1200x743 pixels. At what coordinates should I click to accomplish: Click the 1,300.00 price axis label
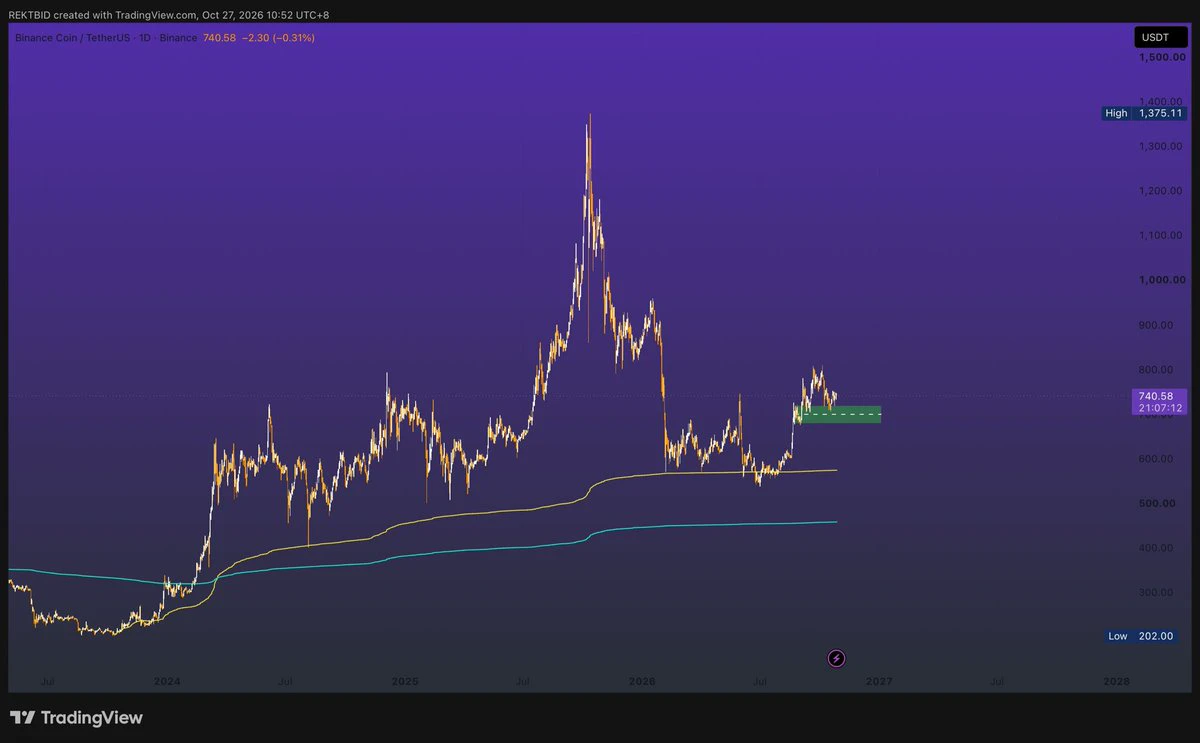coord(1161,146)
